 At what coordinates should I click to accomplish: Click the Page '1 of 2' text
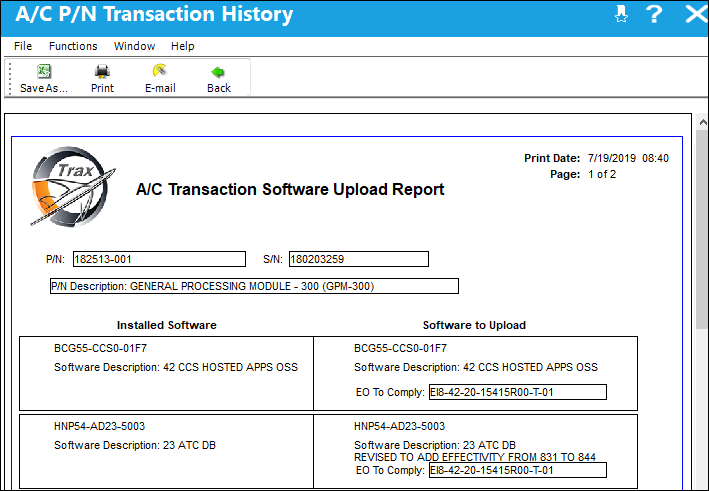click(602, 174)
